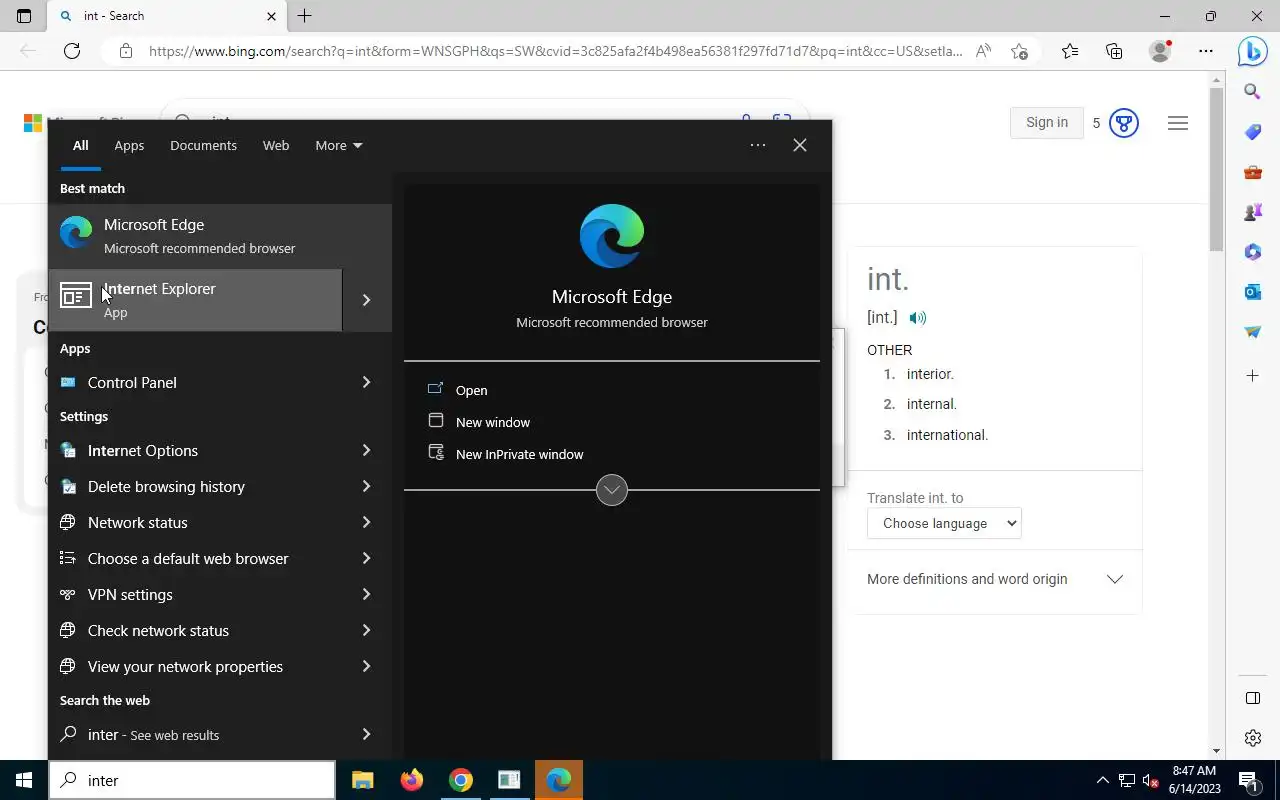Open Edge Collections
The image size is (1280, 800).
coord(1114,51)
